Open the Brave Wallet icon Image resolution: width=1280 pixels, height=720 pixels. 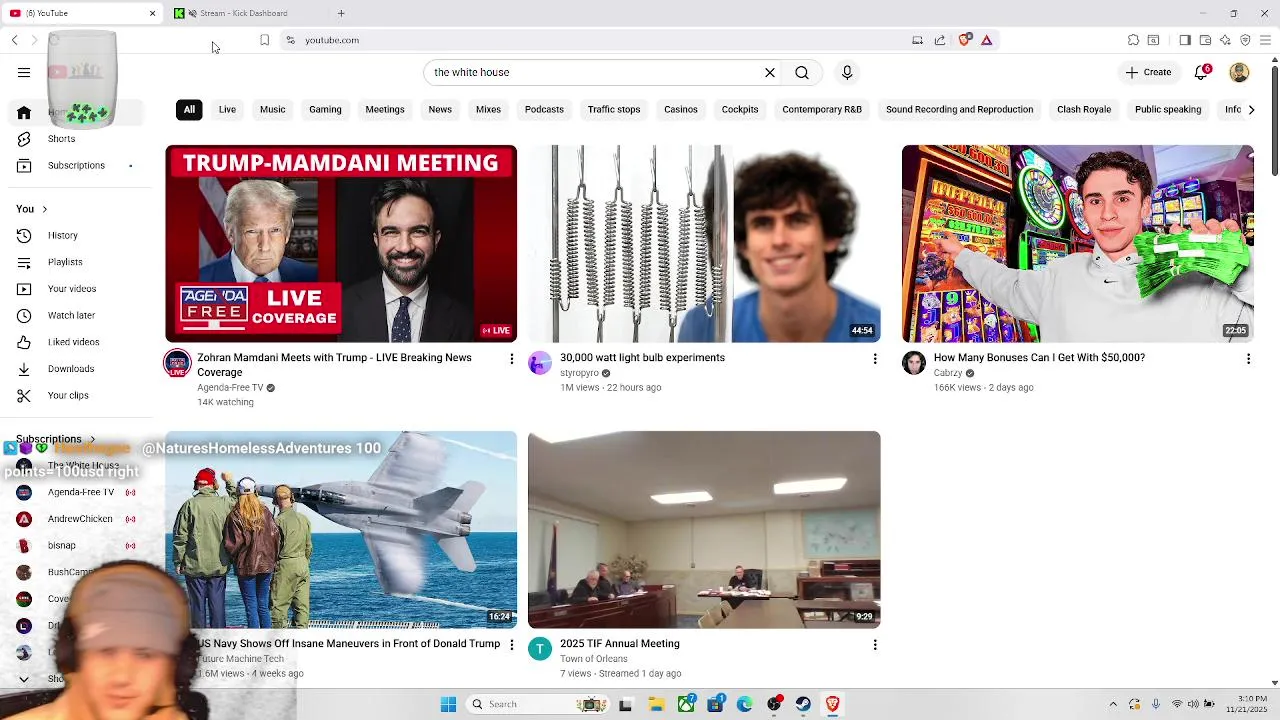pyautogui.click(x=1205, y=40)
